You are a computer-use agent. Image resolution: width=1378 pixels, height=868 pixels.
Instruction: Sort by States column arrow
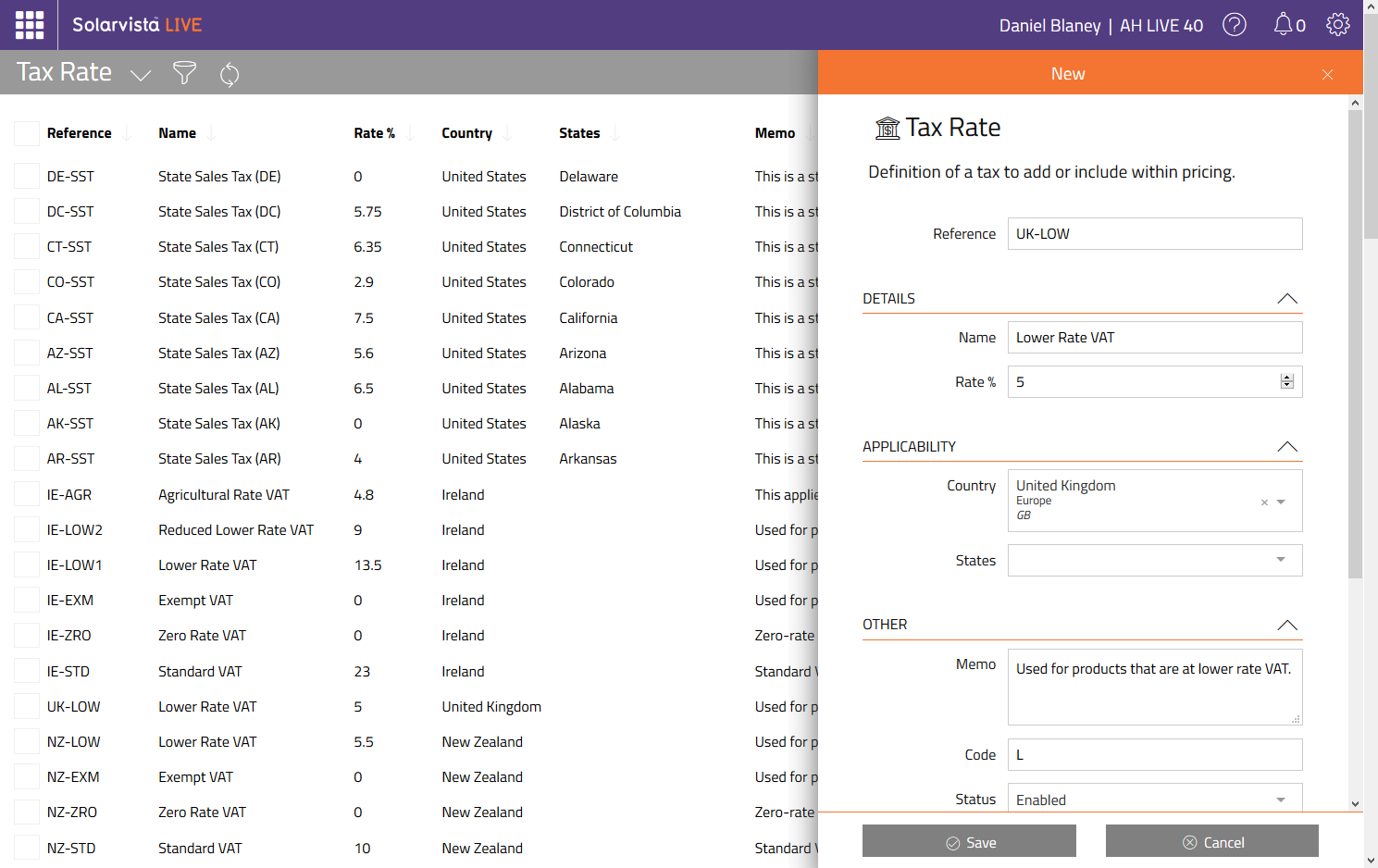[615, 133]
